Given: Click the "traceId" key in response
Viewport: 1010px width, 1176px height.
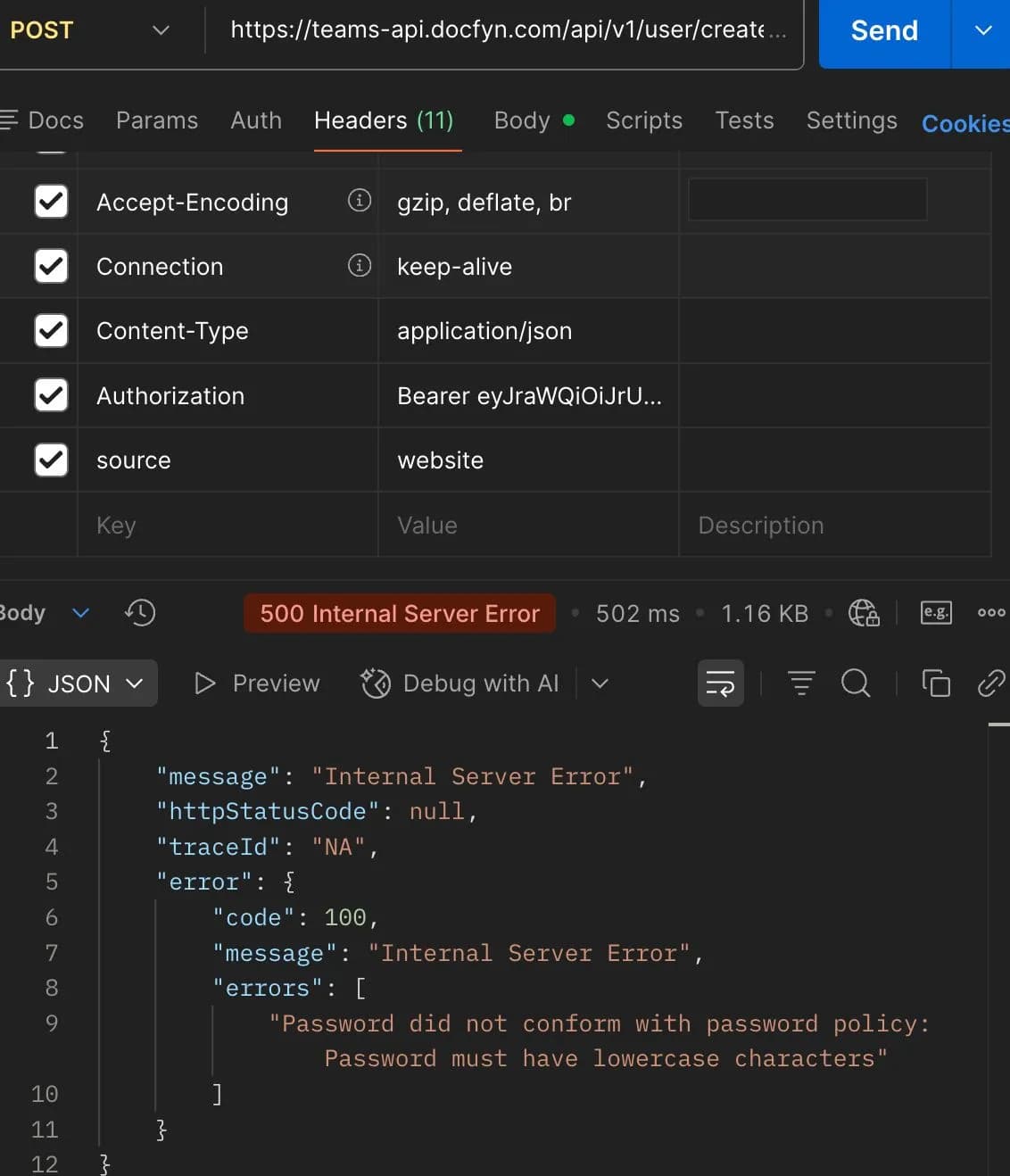Looking at the screenshot, I should click(x=218, y=847).
